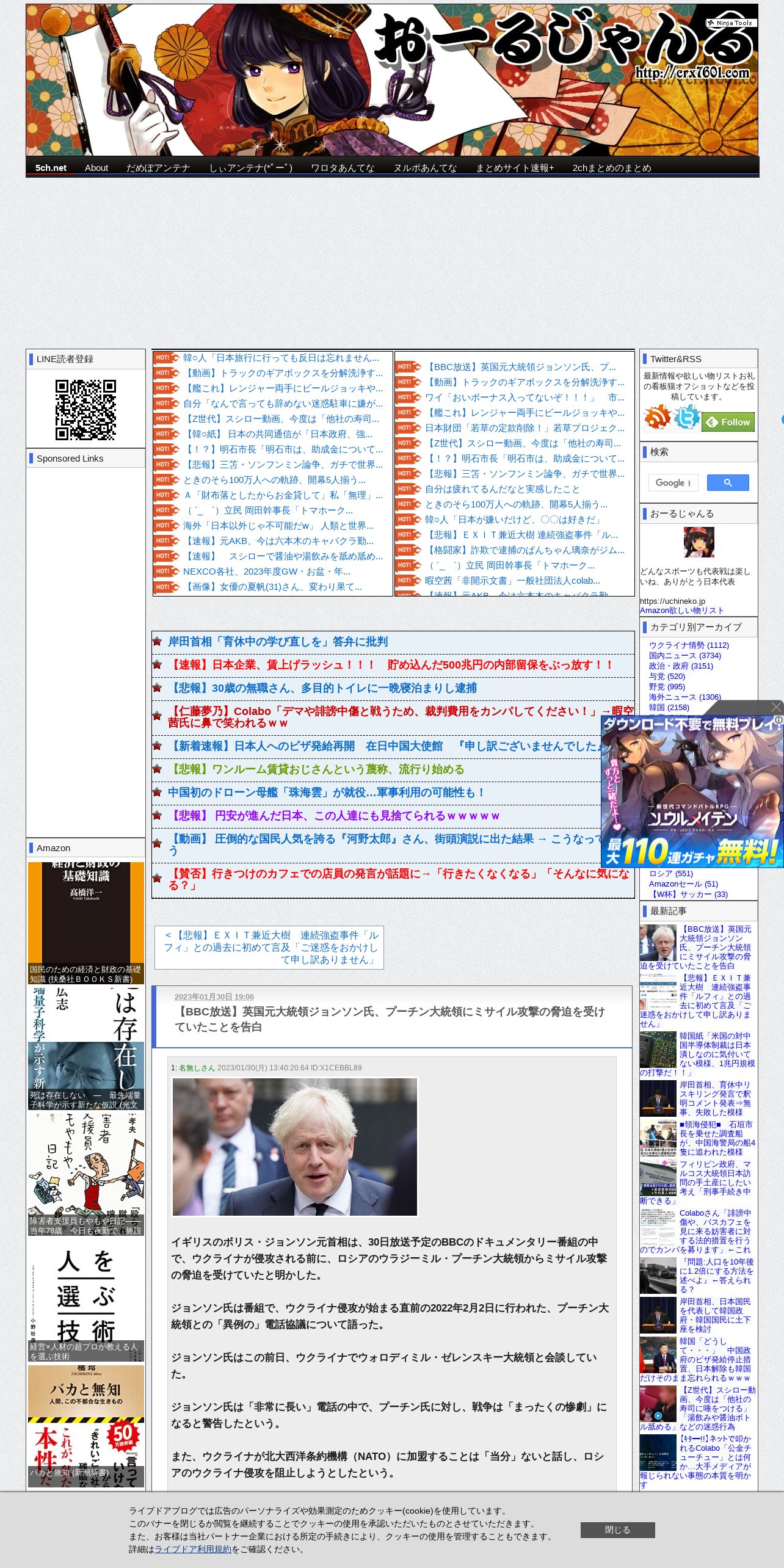784x1568 pixels.
Task: Click the Google search input field
Action: [x=673, y=482]
